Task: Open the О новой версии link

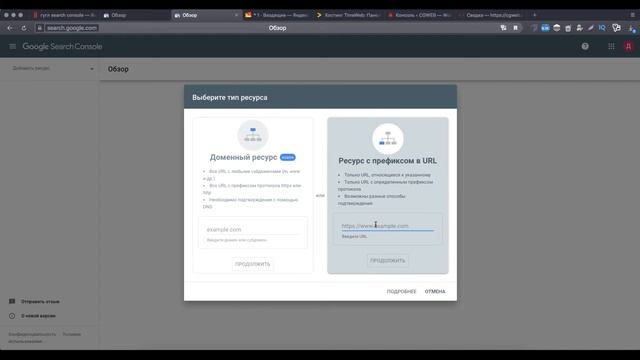Action: pyautogui.click(x=38, y=316)
